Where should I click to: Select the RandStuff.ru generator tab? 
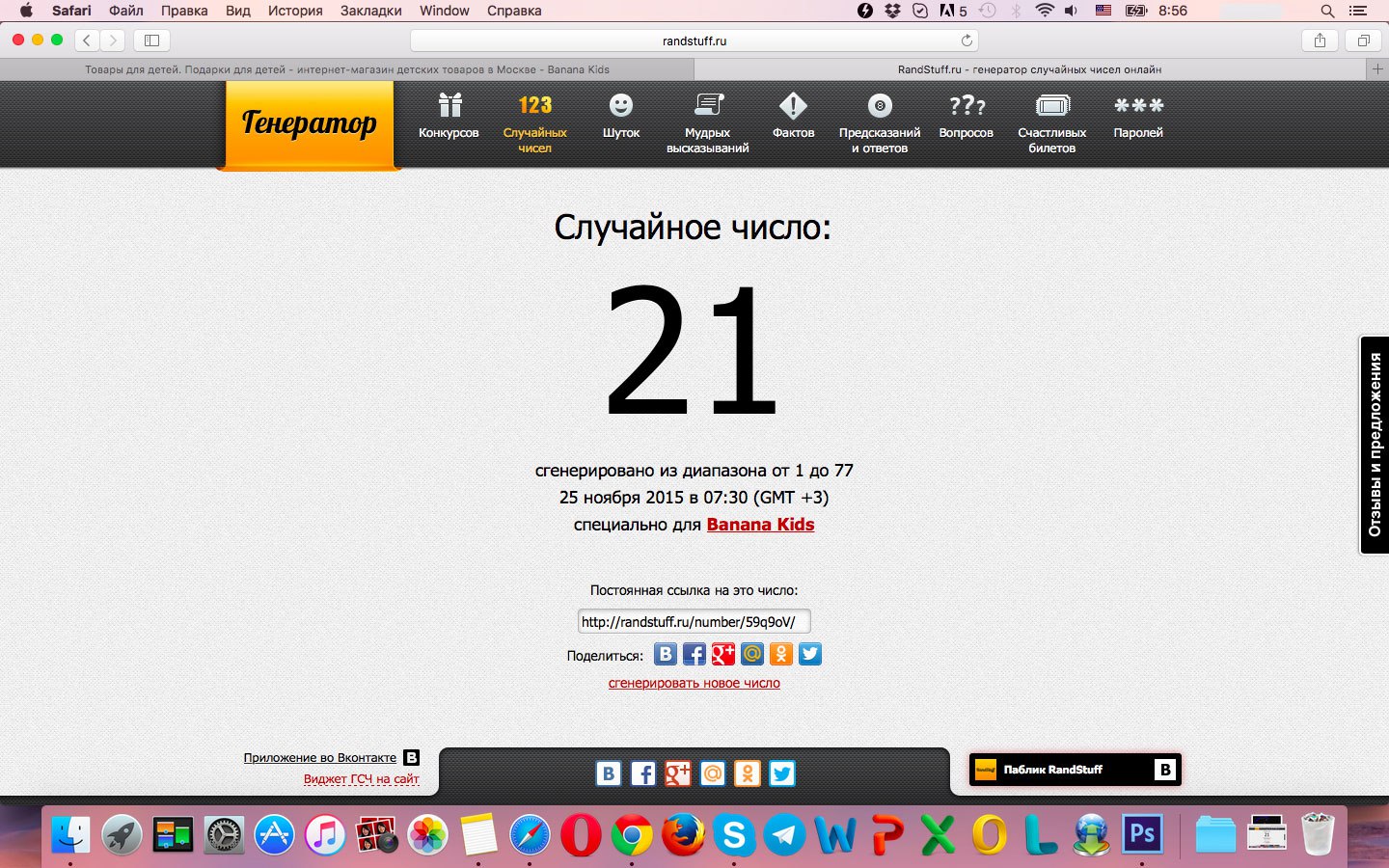click(1030, 69)
